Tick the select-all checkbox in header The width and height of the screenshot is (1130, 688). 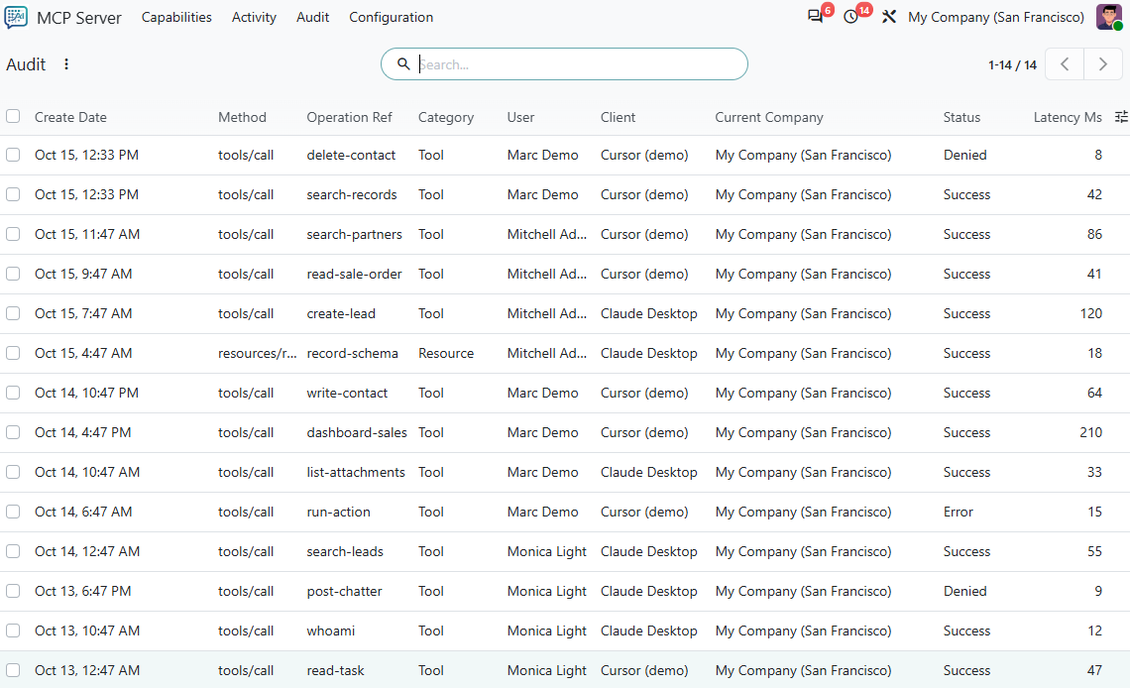13,116
